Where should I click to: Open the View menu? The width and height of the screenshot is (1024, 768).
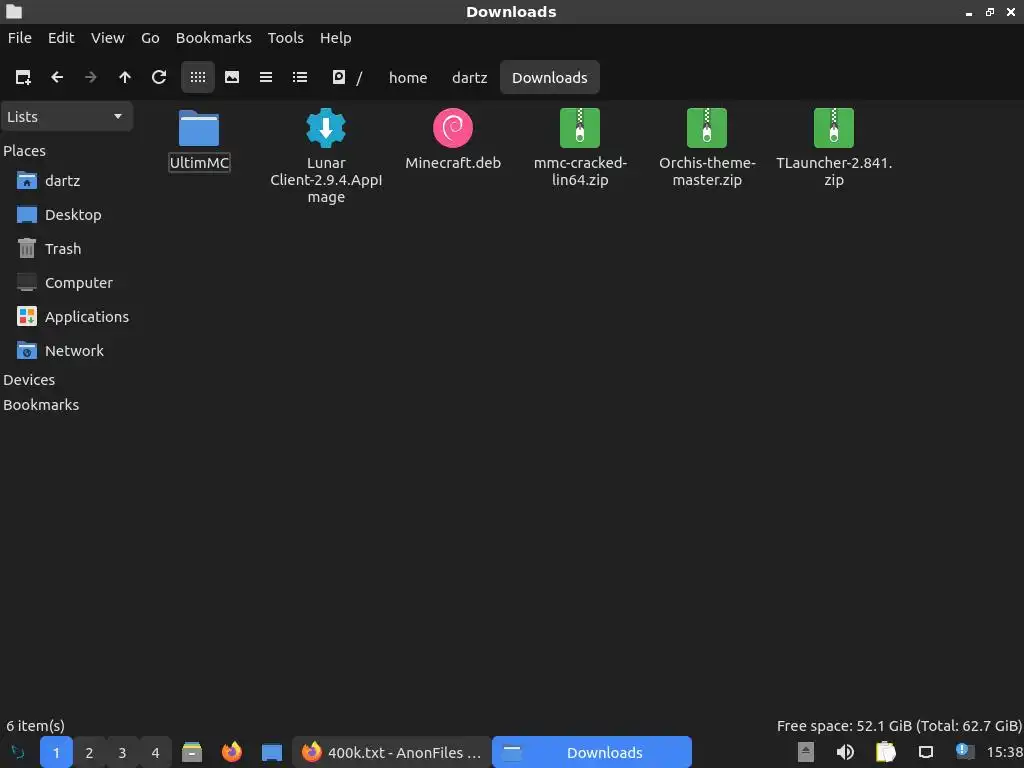108,38
